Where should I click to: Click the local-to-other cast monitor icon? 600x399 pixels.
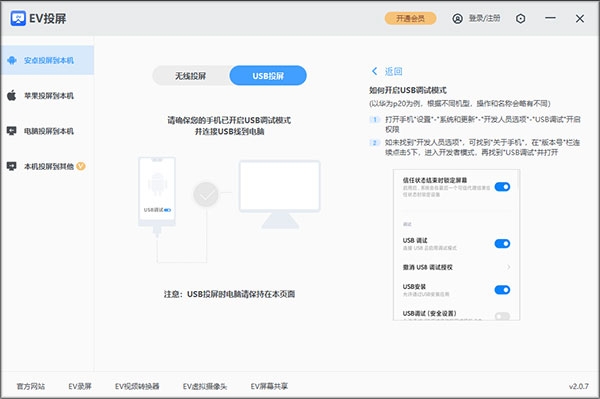(x=11, y=166)
